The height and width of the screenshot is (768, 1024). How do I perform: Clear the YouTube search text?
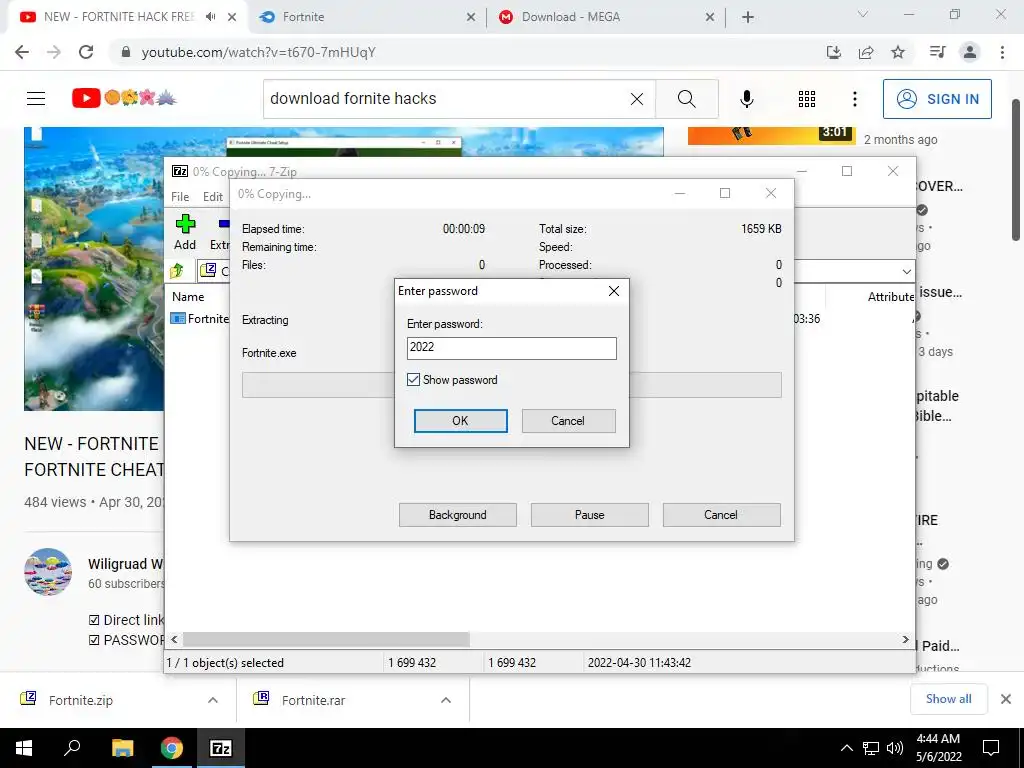637,99
